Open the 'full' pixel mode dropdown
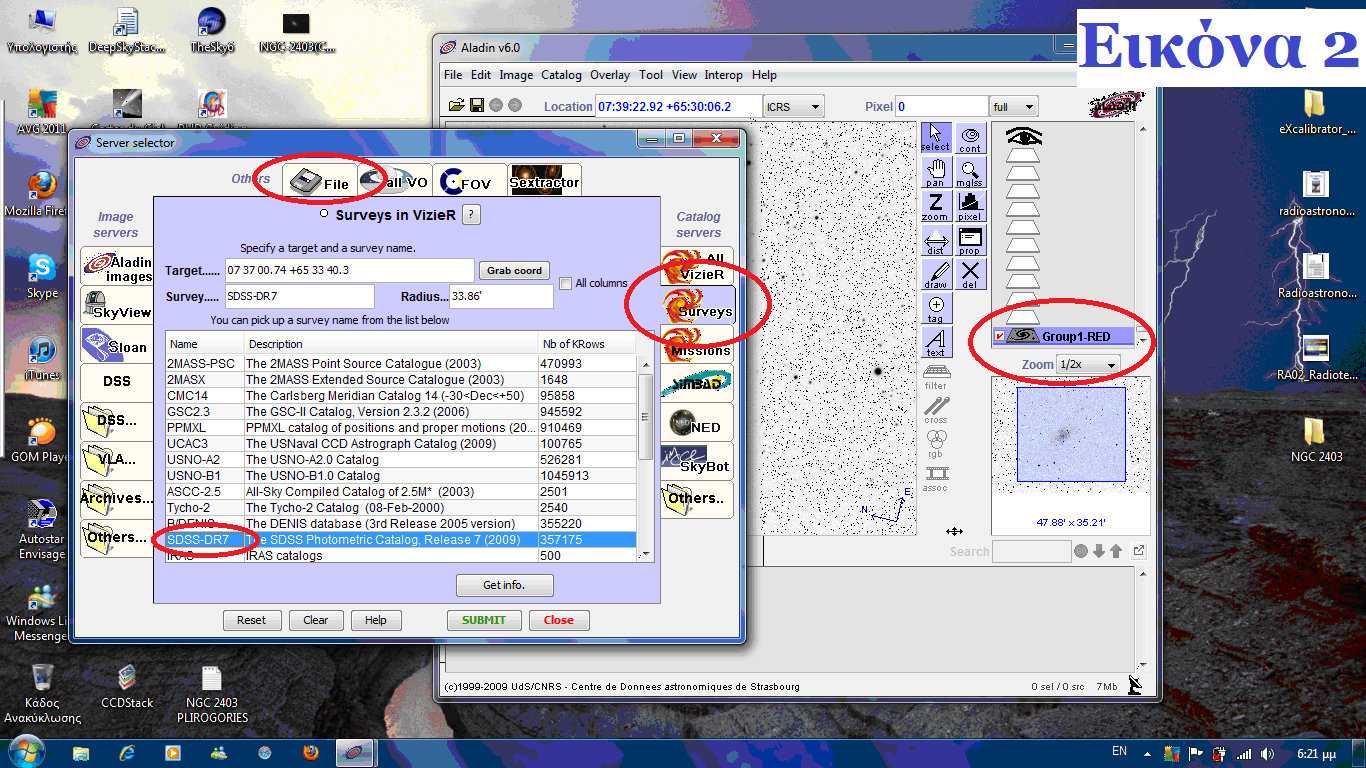Image resolution: width=1366 pixels, height=768 pixels. pyautogui.click(x=1013, y=106)
